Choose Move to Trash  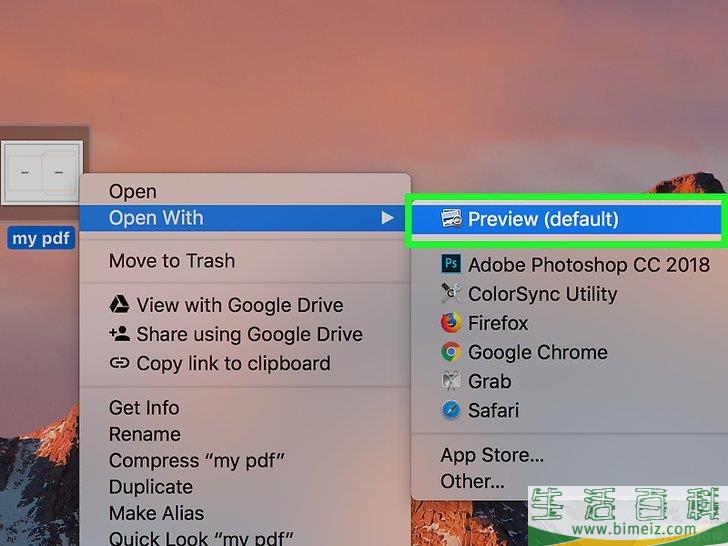[245, 261]
